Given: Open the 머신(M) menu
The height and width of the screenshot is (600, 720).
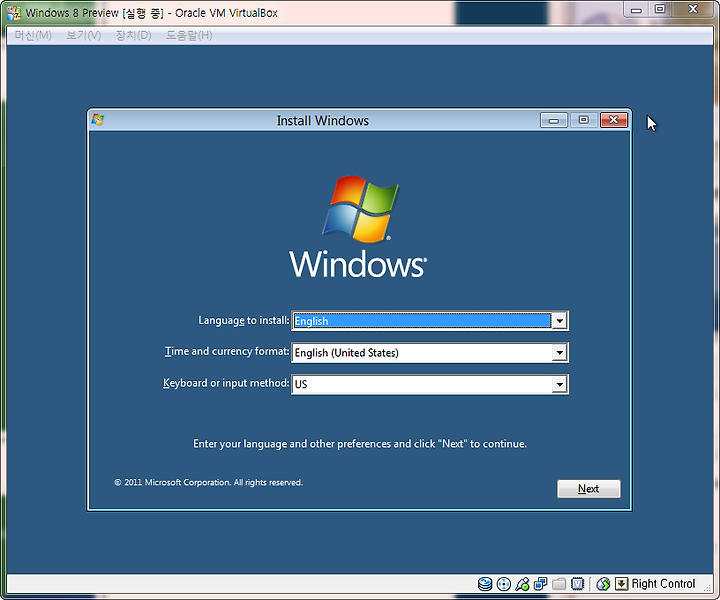Looking at the screenshot, I should (x=33, y=35).
